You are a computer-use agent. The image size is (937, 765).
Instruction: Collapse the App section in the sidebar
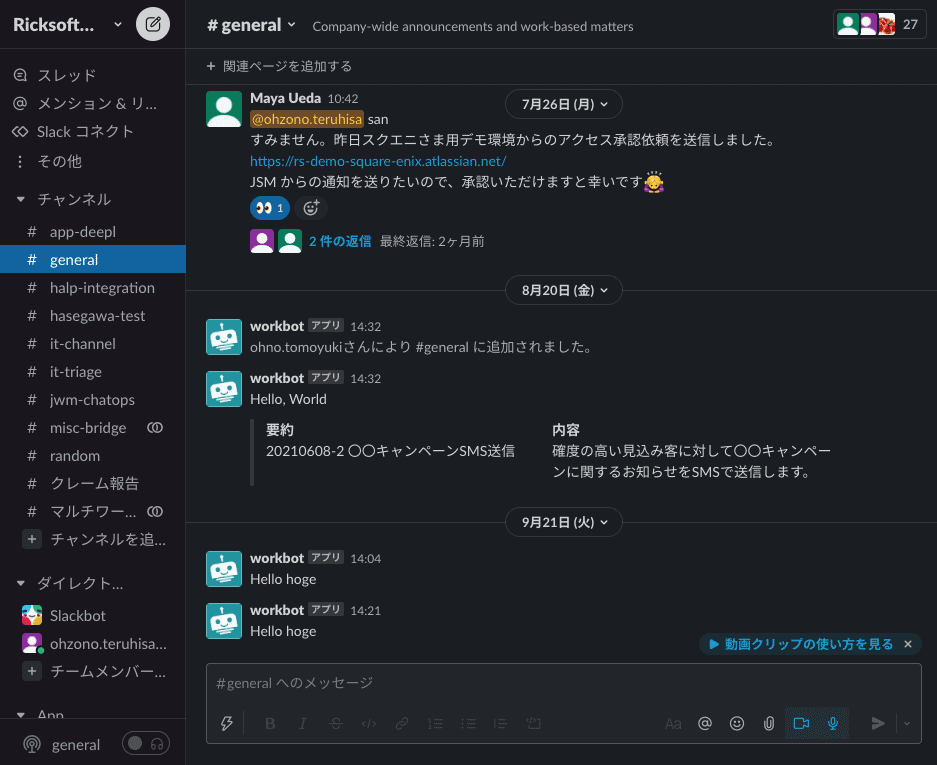pos(21,715)
